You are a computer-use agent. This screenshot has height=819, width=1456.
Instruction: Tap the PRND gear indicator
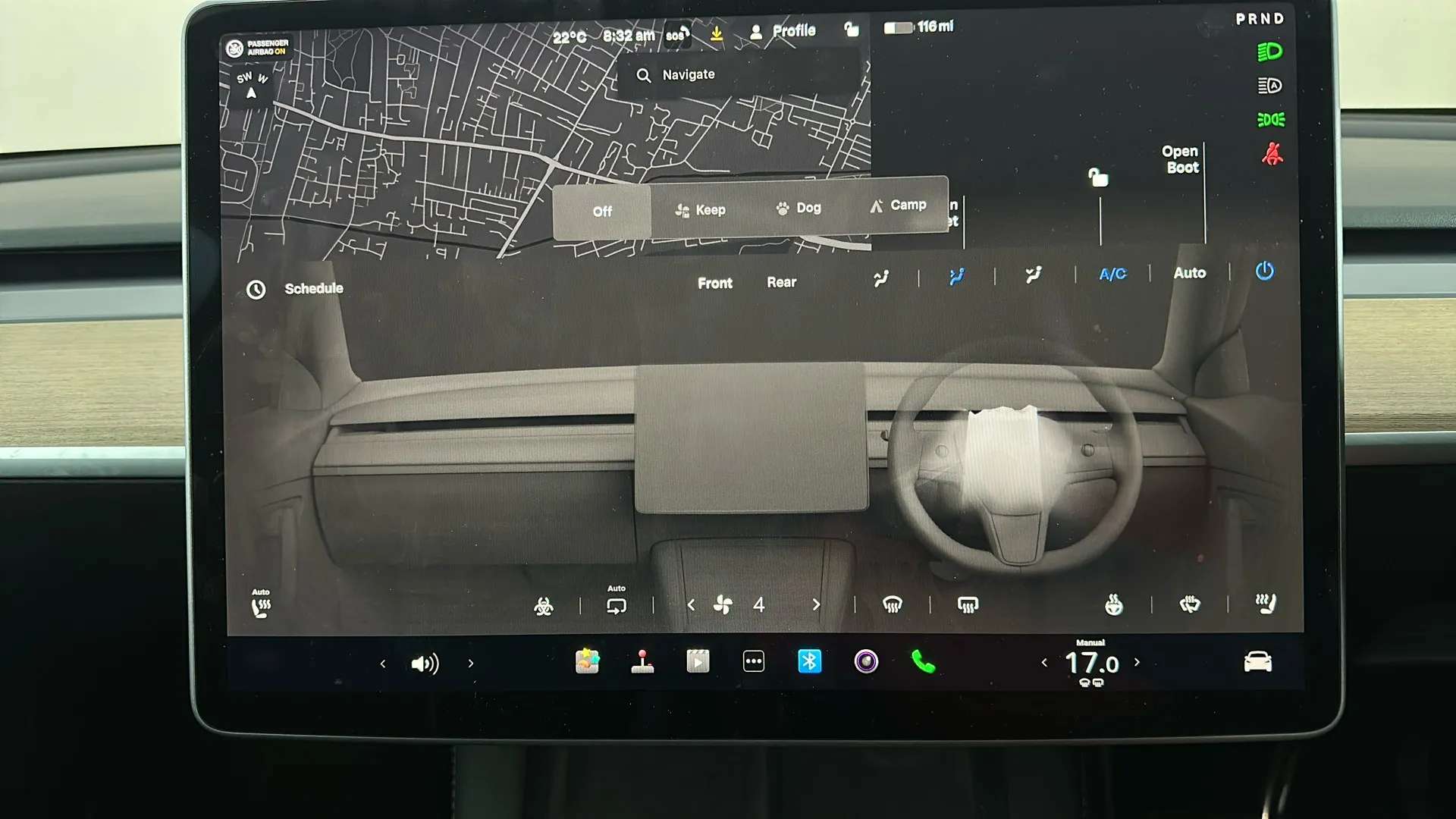pos(1260,19)
